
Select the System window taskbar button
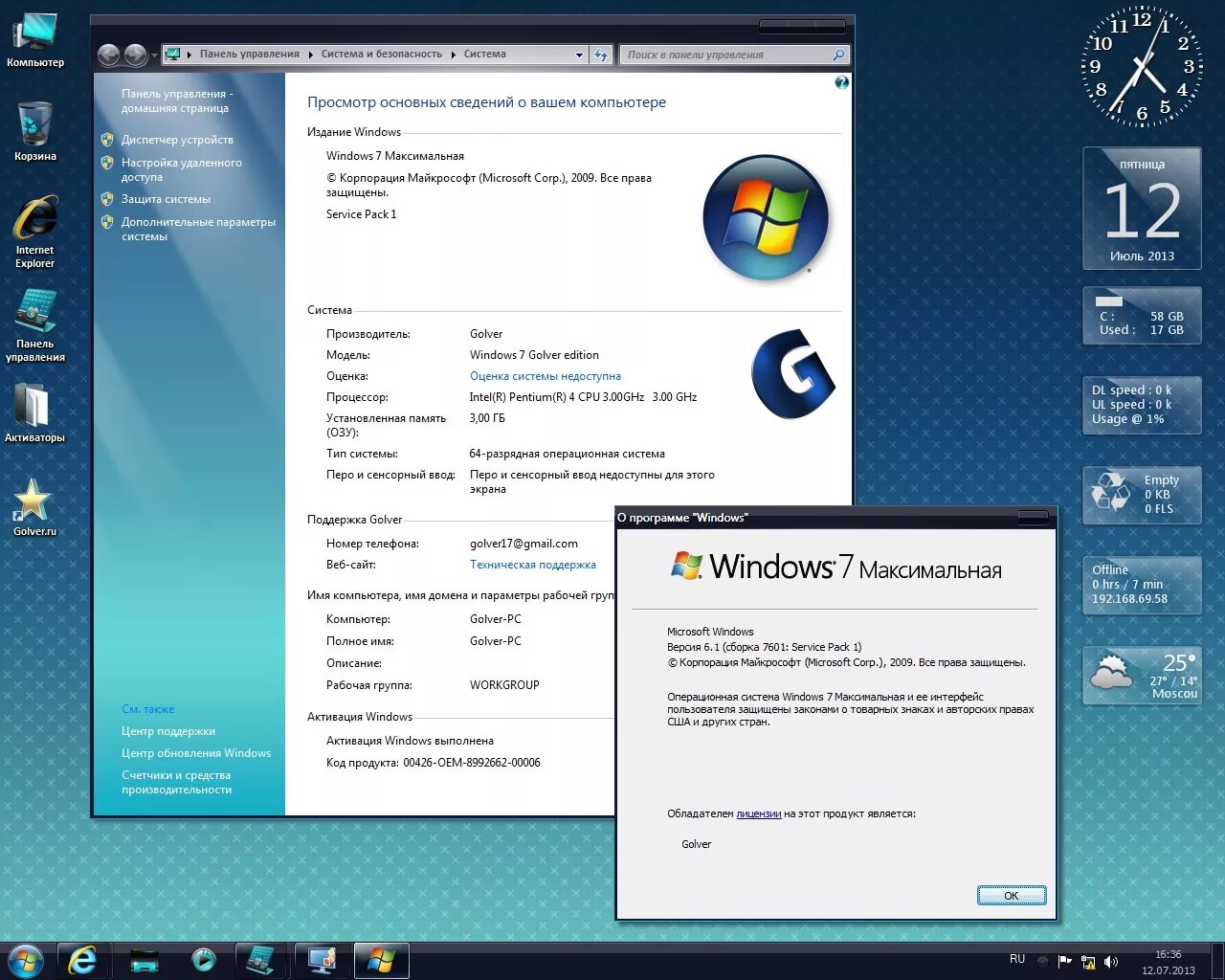tap(322, 960)
